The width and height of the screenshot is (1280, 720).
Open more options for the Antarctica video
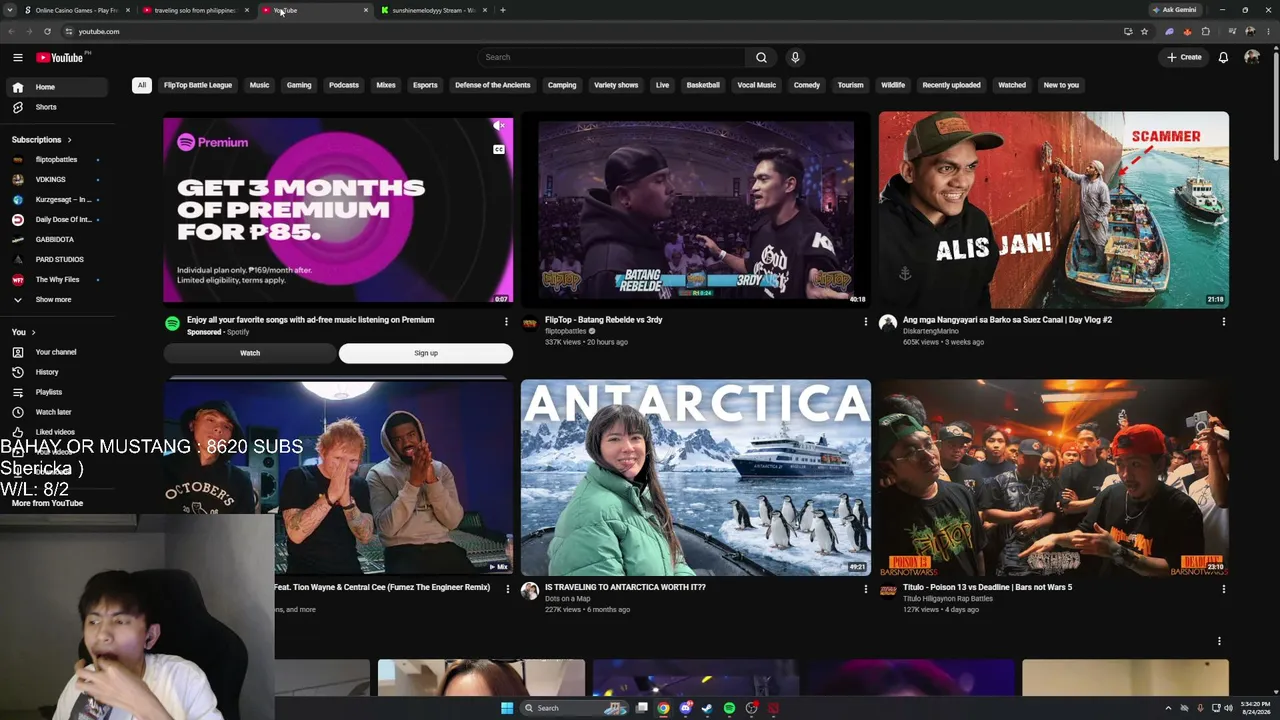point(866,589)
